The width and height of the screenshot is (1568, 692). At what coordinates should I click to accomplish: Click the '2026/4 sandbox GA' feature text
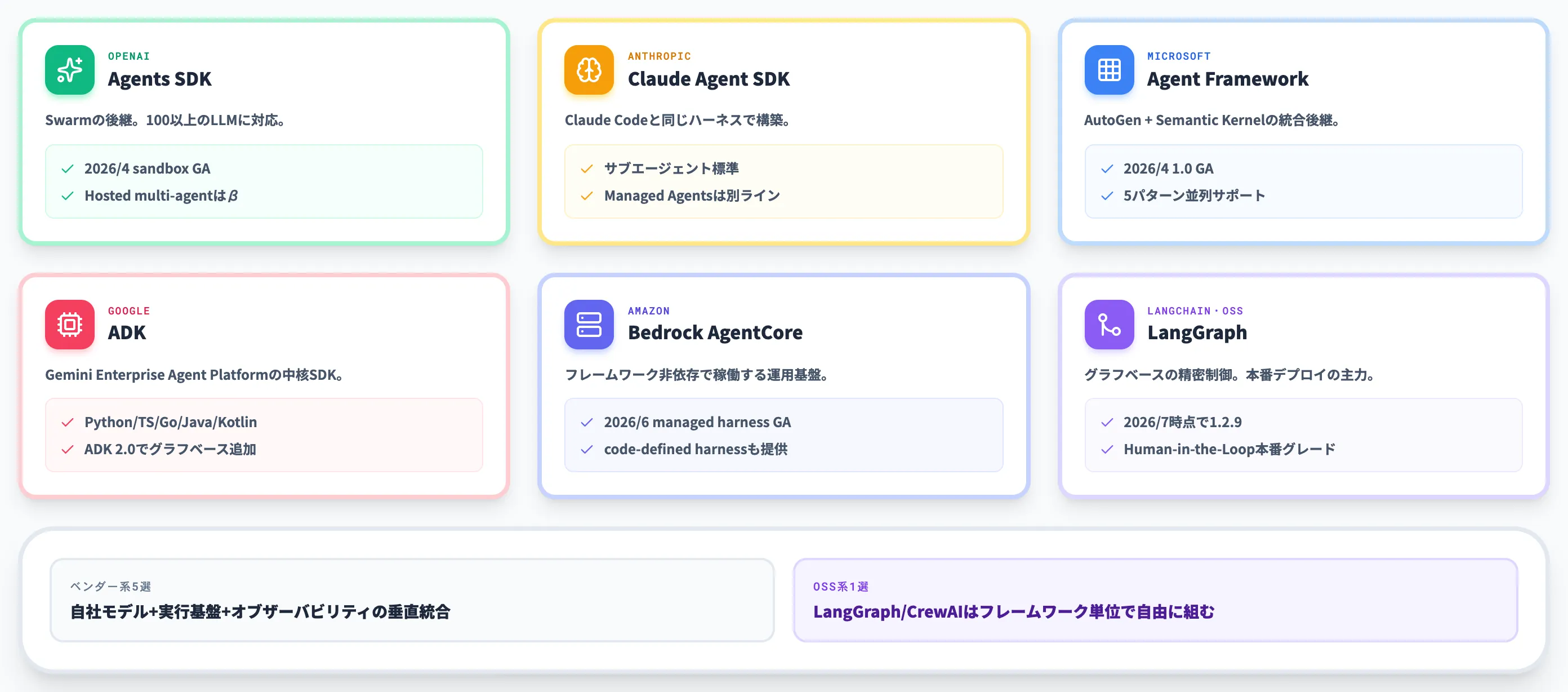(x=148, y=168)
